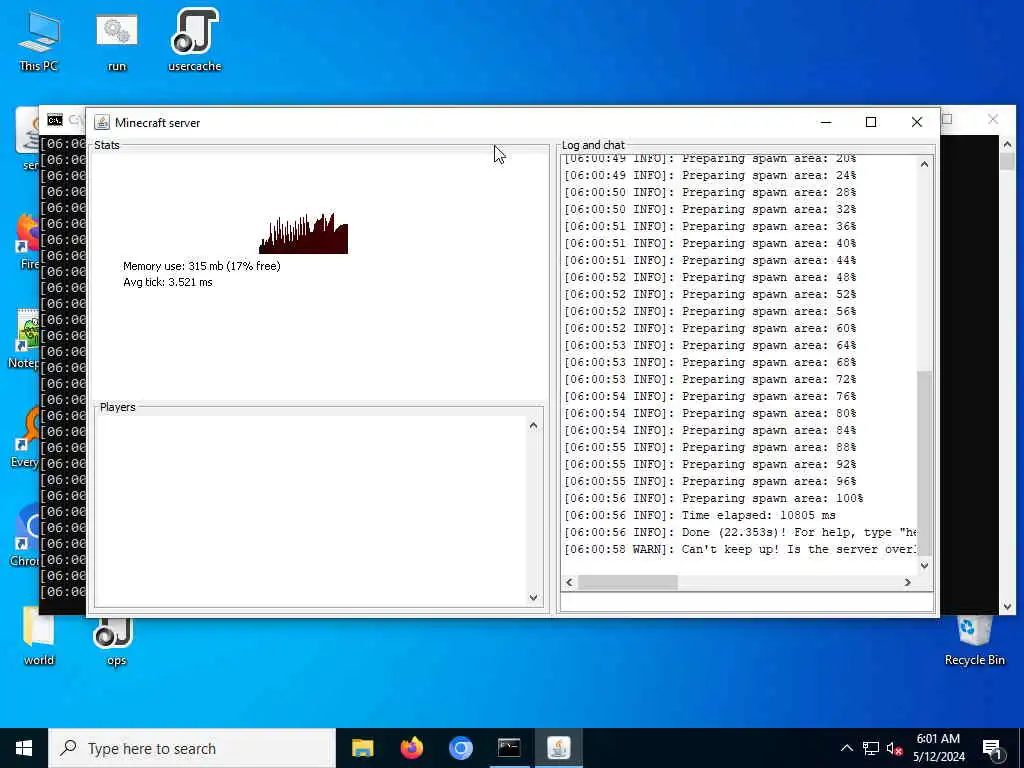Open the world folder on desktop
1024x768 pixels.
[39, 637]
